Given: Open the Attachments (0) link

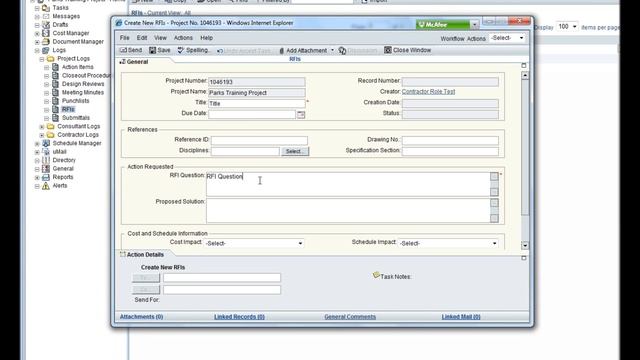Looking at the screenshot, I should (x=141, y=317).
